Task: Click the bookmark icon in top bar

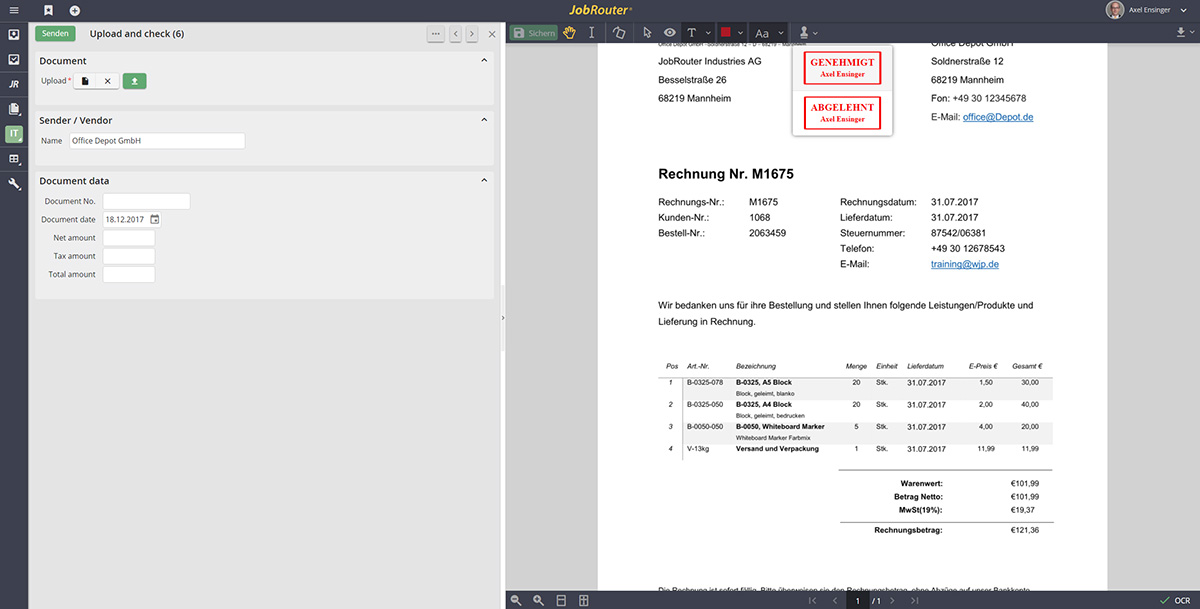Action: point(48,10)
